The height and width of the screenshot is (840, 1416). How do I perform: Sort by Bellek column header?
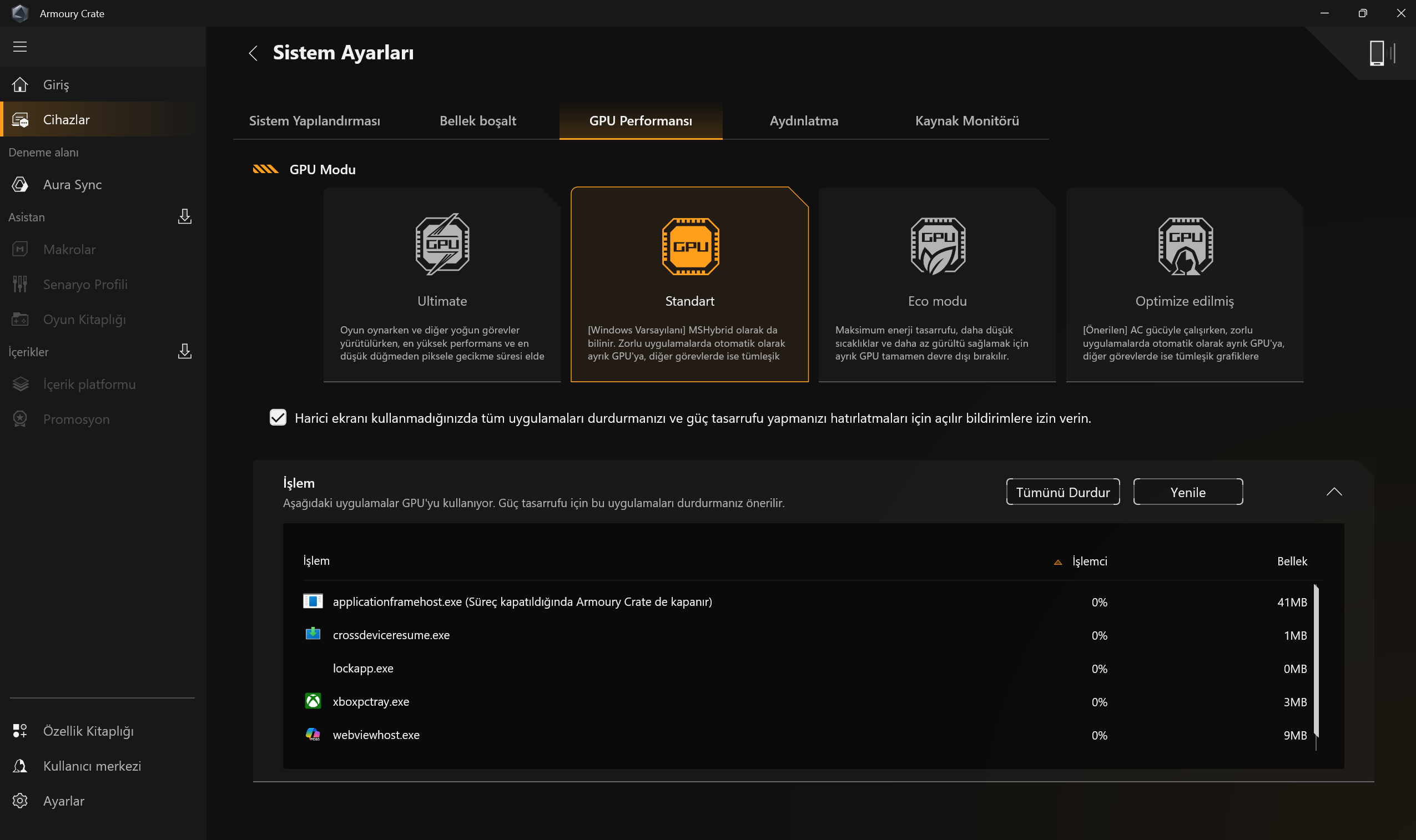(1292, 561)
